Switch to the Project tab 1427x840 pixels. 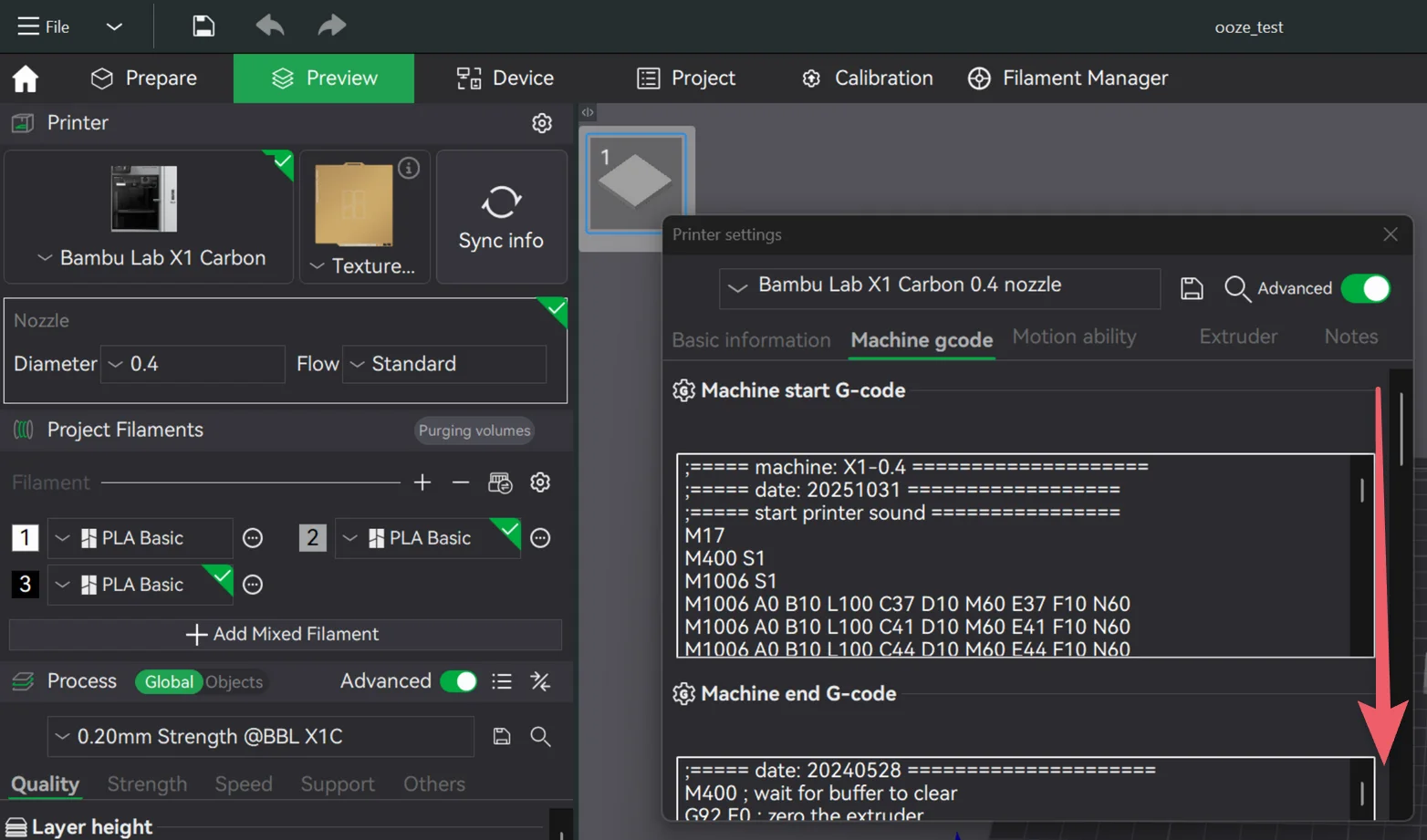pos(686,78)
